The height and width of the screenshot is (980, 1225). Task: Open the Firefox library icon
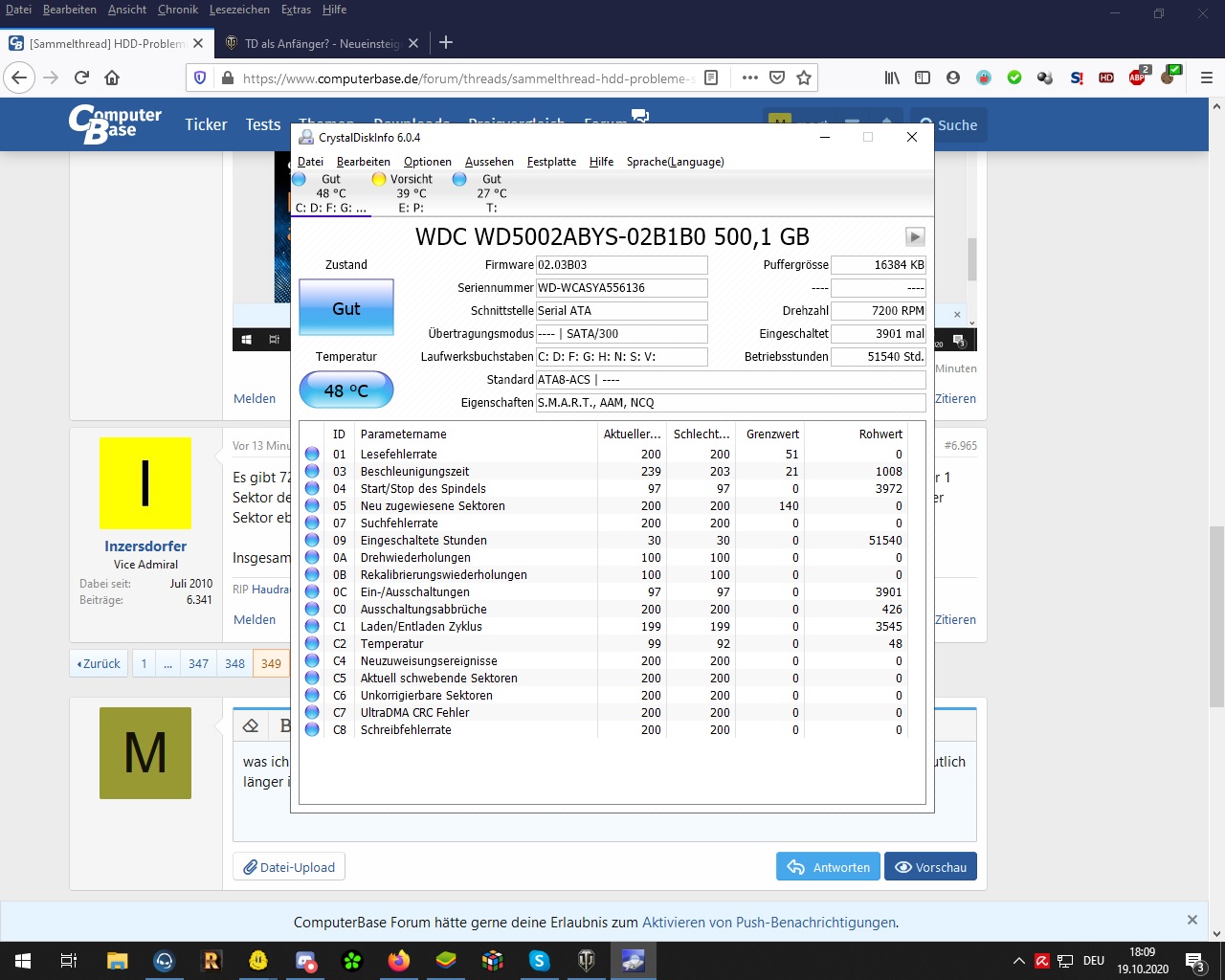point(892,78)
